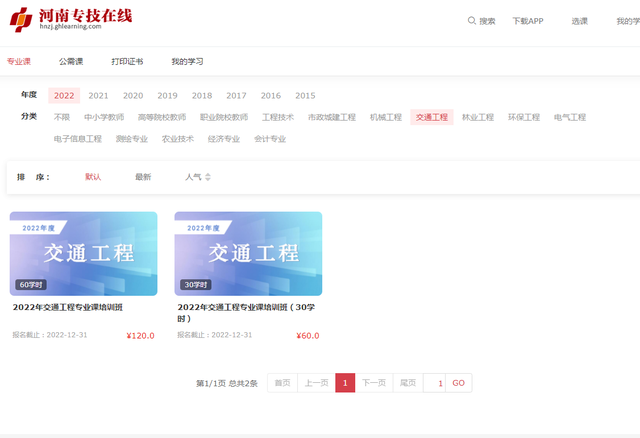640x438 pixels.
Task: Select the 交通工程 category
Action: coord(432,117)
